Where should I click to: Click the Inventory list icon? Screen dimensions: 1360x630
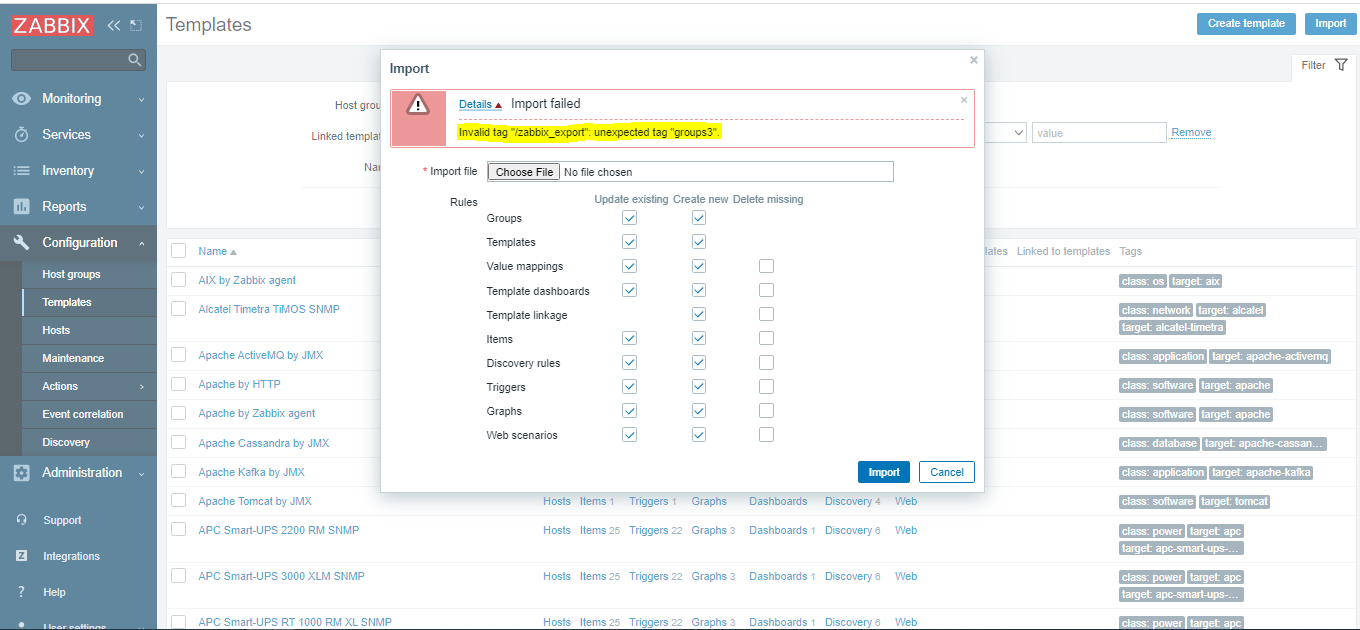[21, 171]
